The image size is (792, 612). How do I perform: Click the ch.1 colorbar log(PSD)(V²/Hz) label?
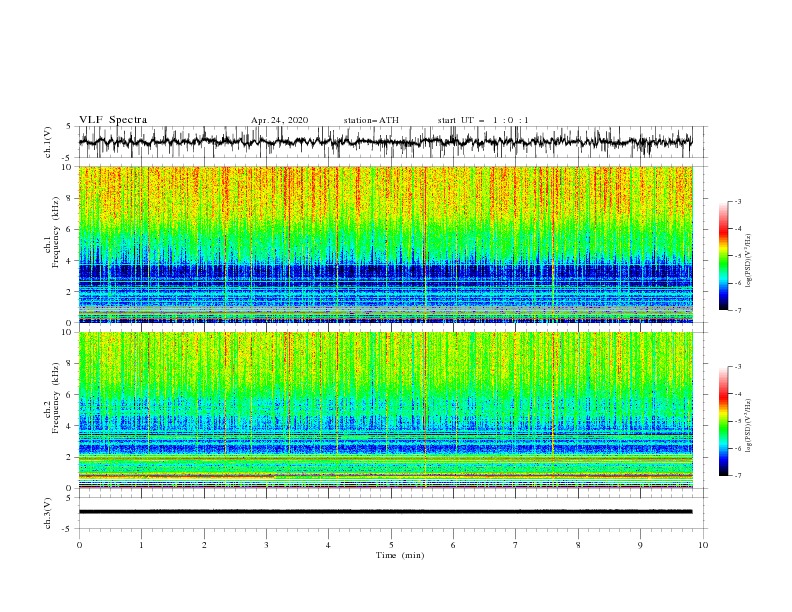click(748, 261)
